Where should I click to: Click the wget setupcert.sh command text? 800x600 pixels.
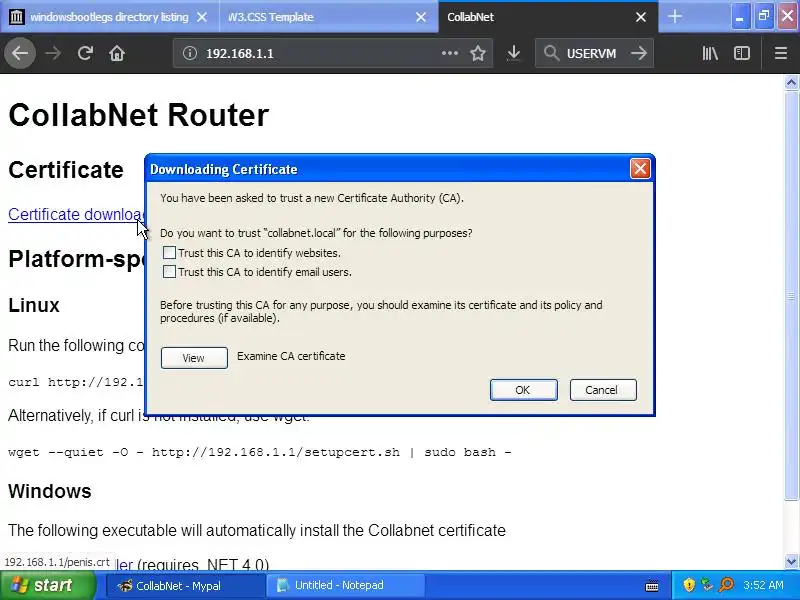point(260,452)
